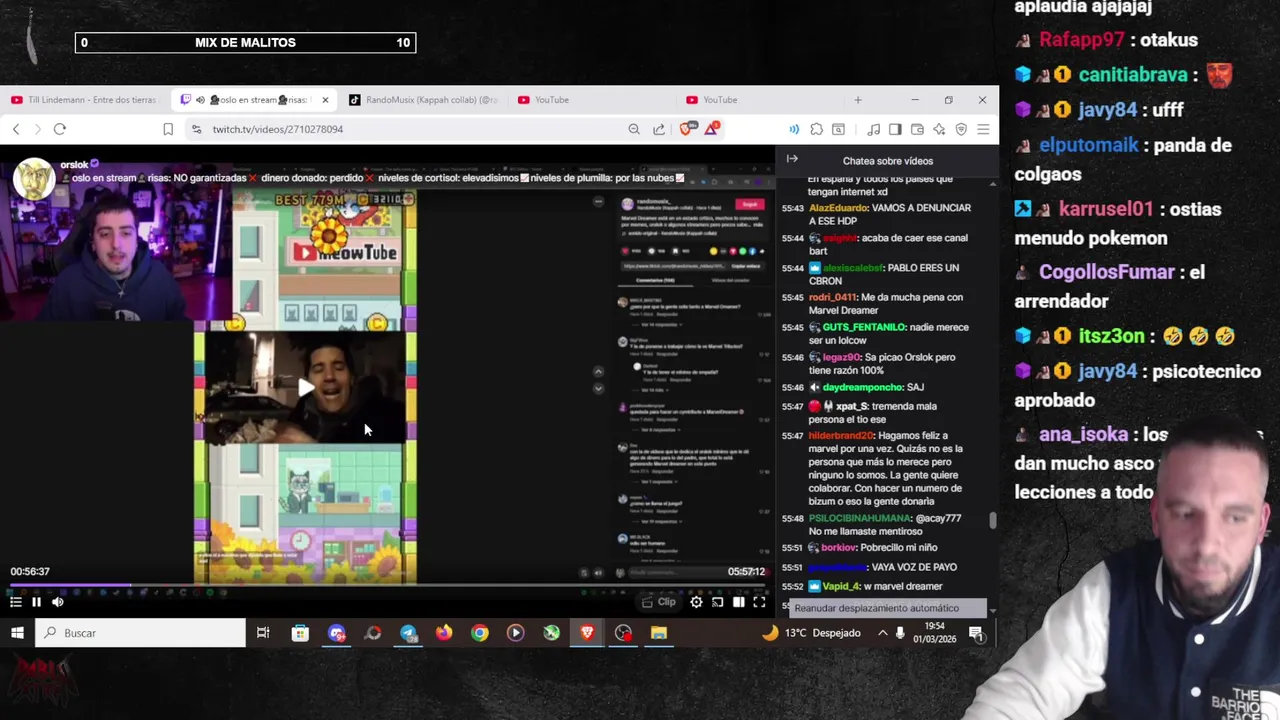Open Brave Shields lion icon
The width and height of the screenshot is (1280, 720).
[687, 129]
